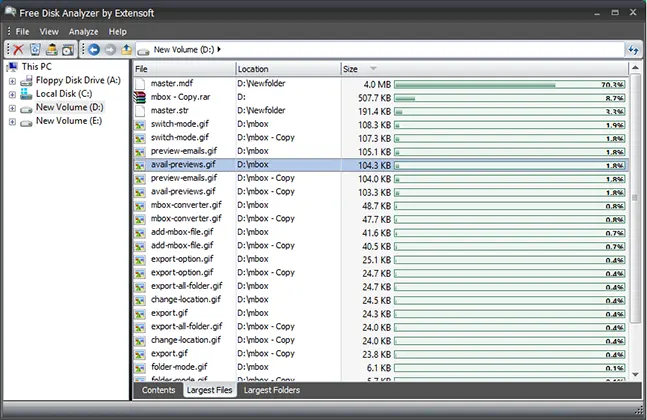Go up one folder level icon
Viewport: 647px width, 420px height.
(126, 50)
